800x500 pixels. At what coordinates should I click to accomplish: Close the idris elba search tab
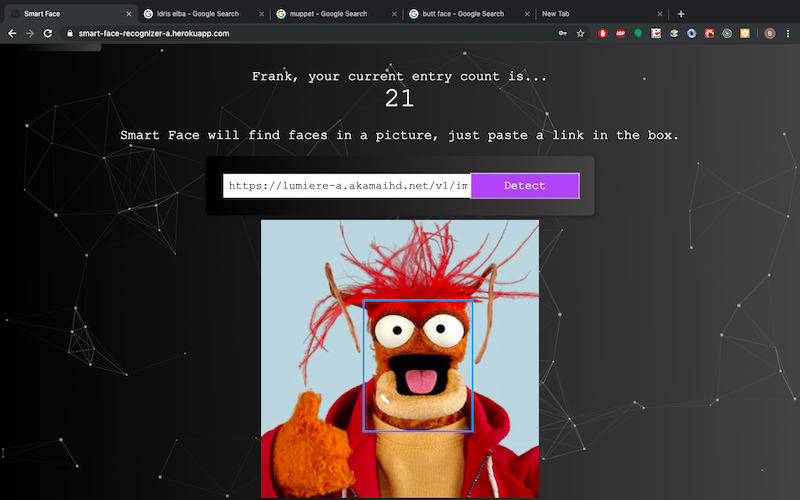261,14
